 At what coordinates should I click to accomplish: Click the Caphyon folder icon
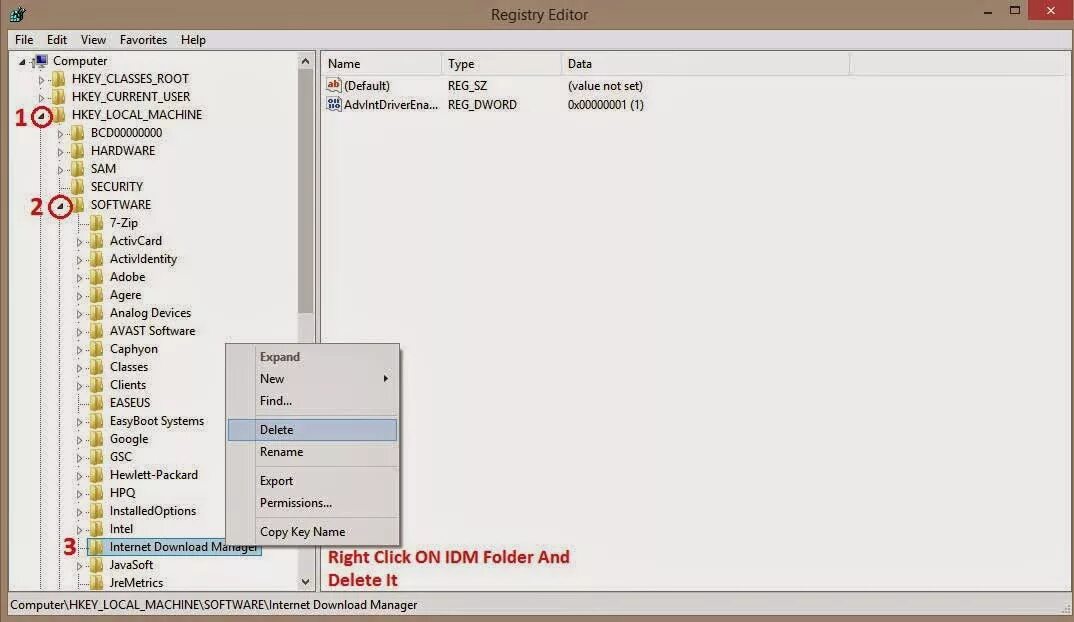(97, 349)
